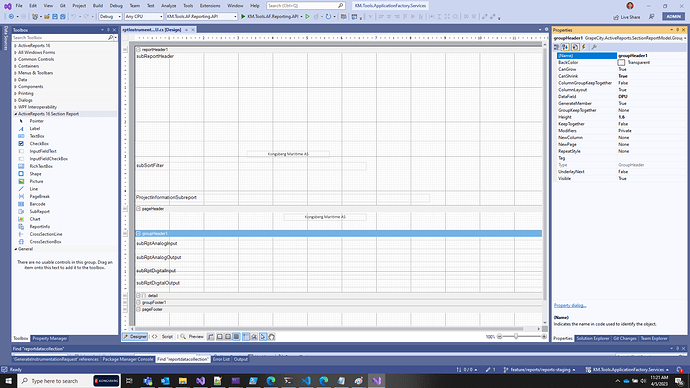Collapse the groupHeader1 section toggle

pos(138,234)
